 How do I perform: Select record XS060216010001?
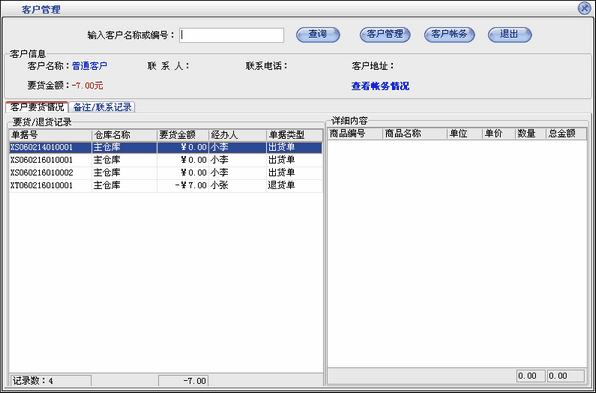[166, 160]
